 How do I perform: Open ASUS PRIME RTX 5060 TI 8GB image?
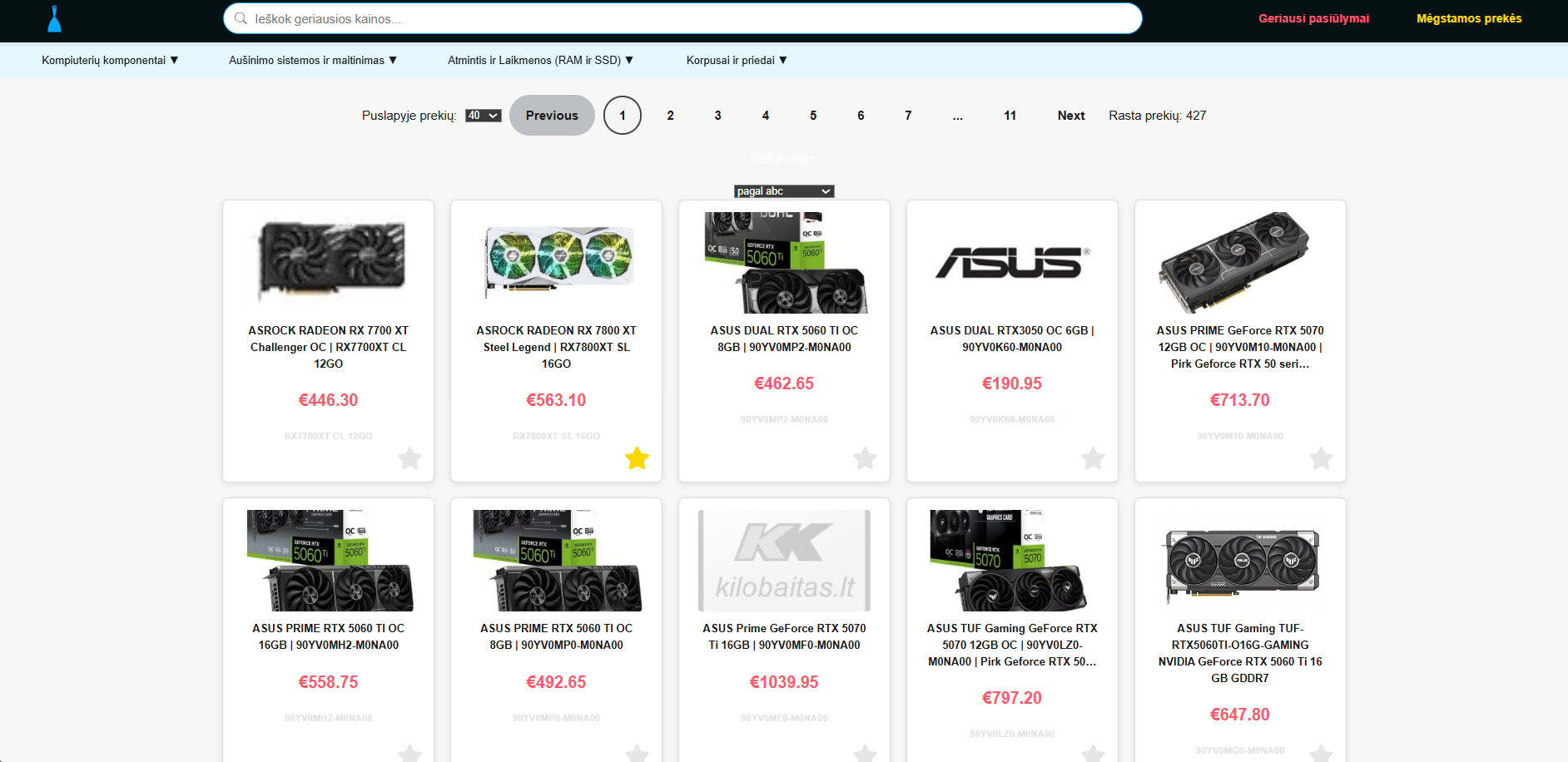click(556, 561)
